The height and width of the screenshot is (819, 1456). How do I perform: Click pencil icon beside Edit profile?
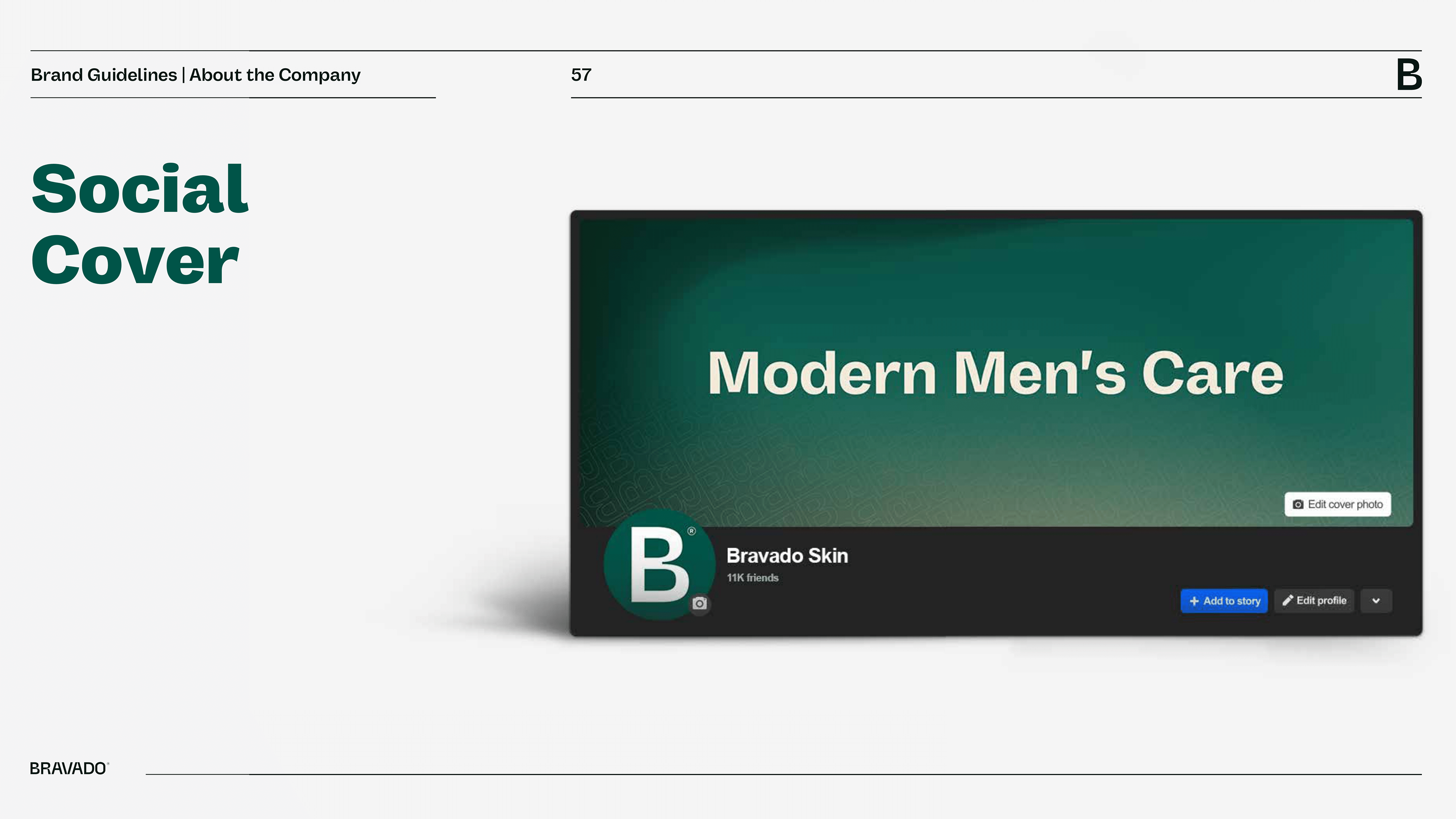point(1288,600)
